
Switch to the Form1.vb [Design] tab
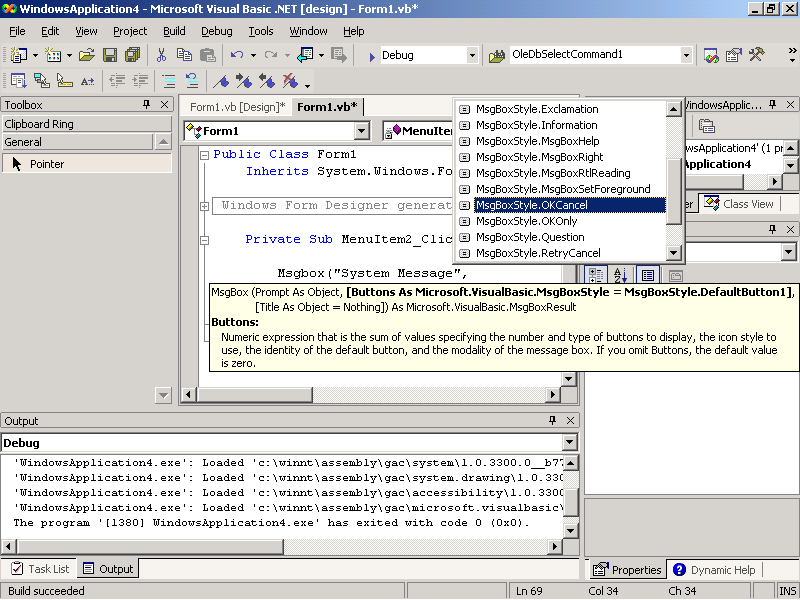(x=237, y=107)
